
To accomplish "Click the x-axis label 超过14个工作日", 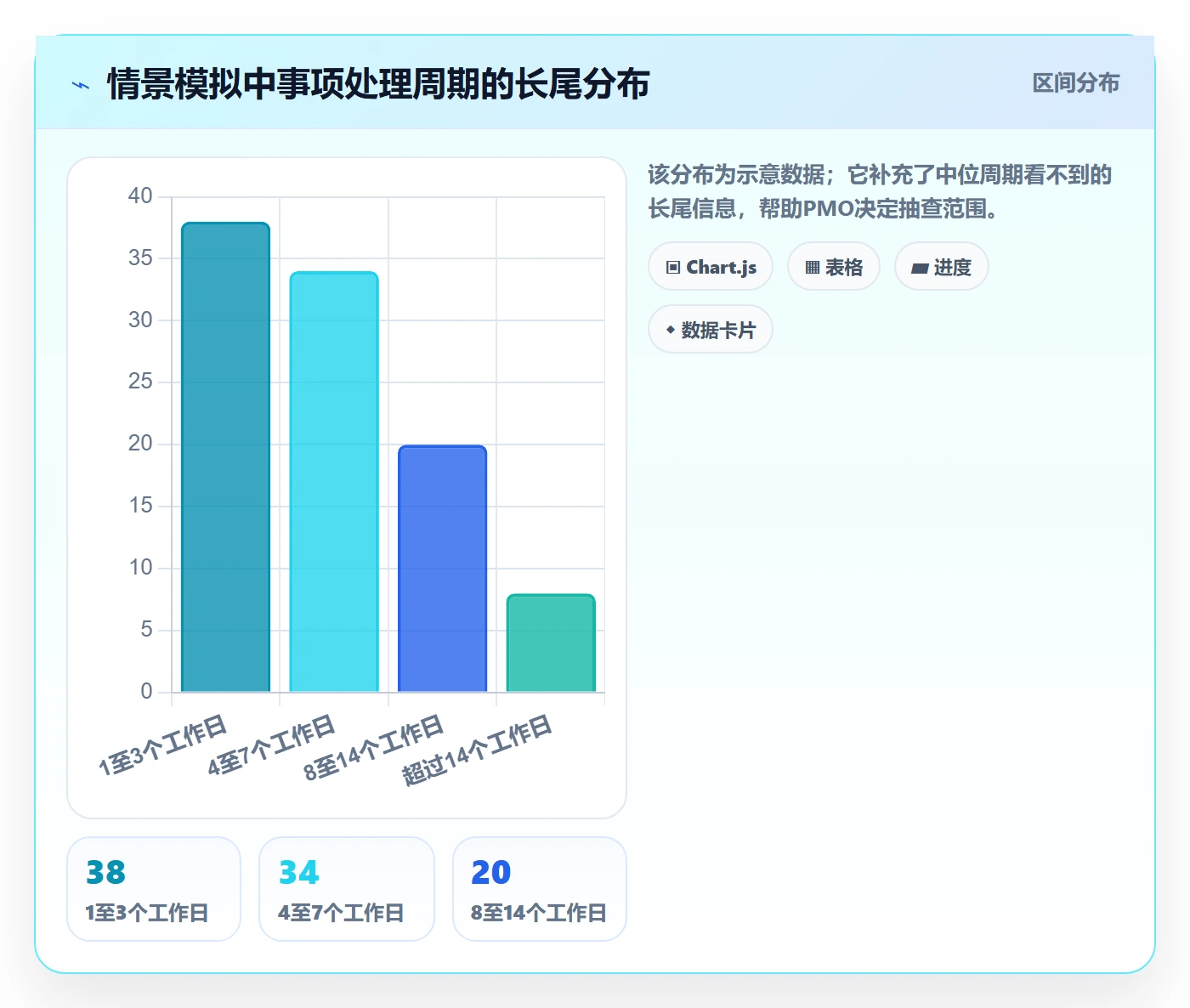I will click(x=478, y=750).
